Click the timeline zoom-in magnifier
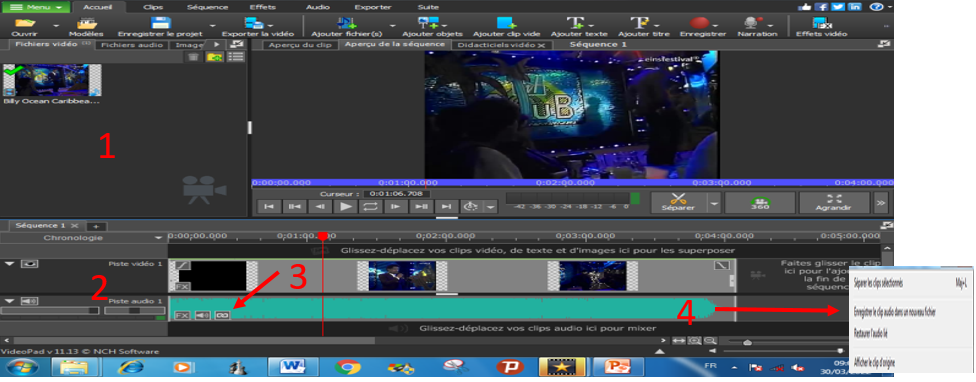This screenshot has width=976, height=382. pos(694,341)
